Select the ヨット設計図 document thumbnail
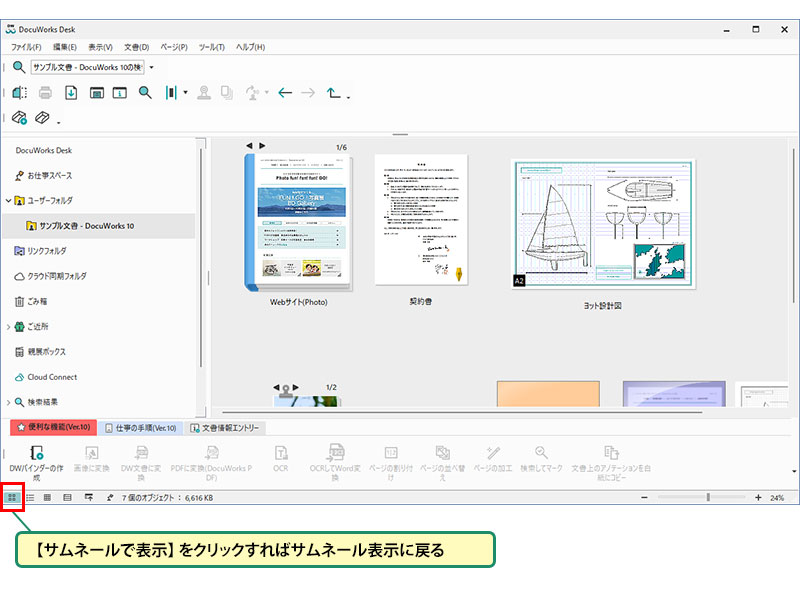 603,223
